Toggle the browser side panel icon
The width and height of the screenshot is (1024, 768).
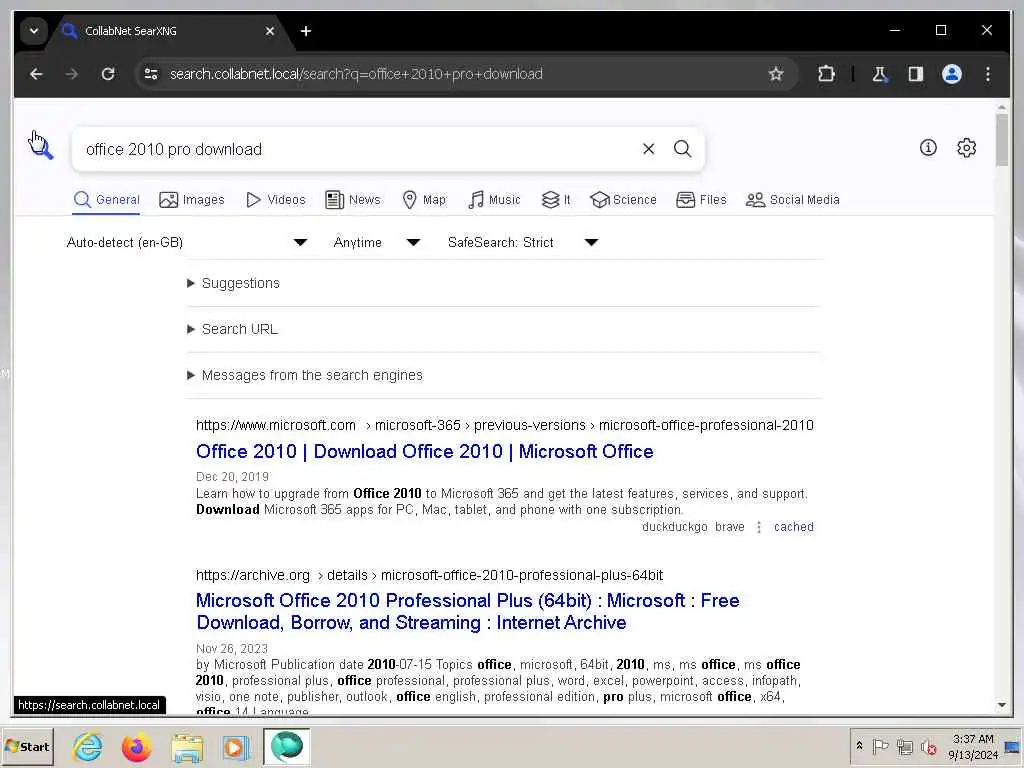[x=916, y=74]
